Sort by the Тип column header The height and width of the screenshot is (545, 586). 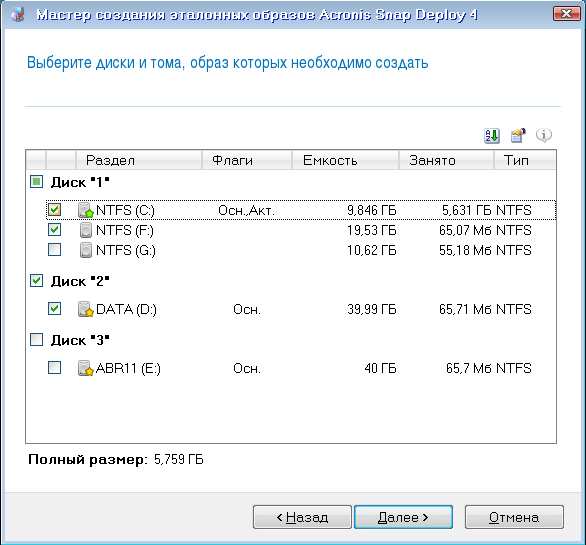(525, 160)
